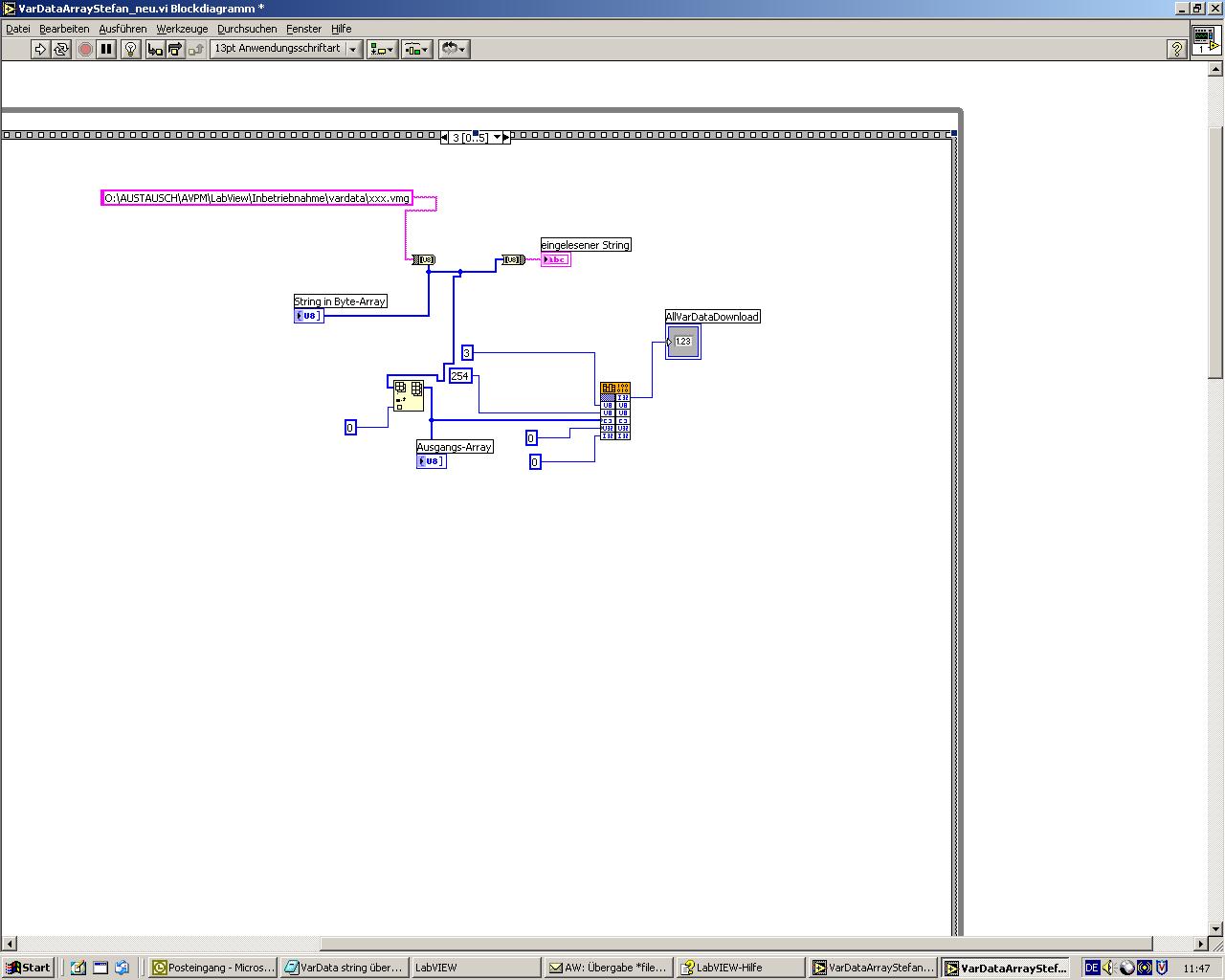Click the Run Continuously button
Viewport: 1225px width, 980px height.
pyautogui.click(x=61, y=49)
